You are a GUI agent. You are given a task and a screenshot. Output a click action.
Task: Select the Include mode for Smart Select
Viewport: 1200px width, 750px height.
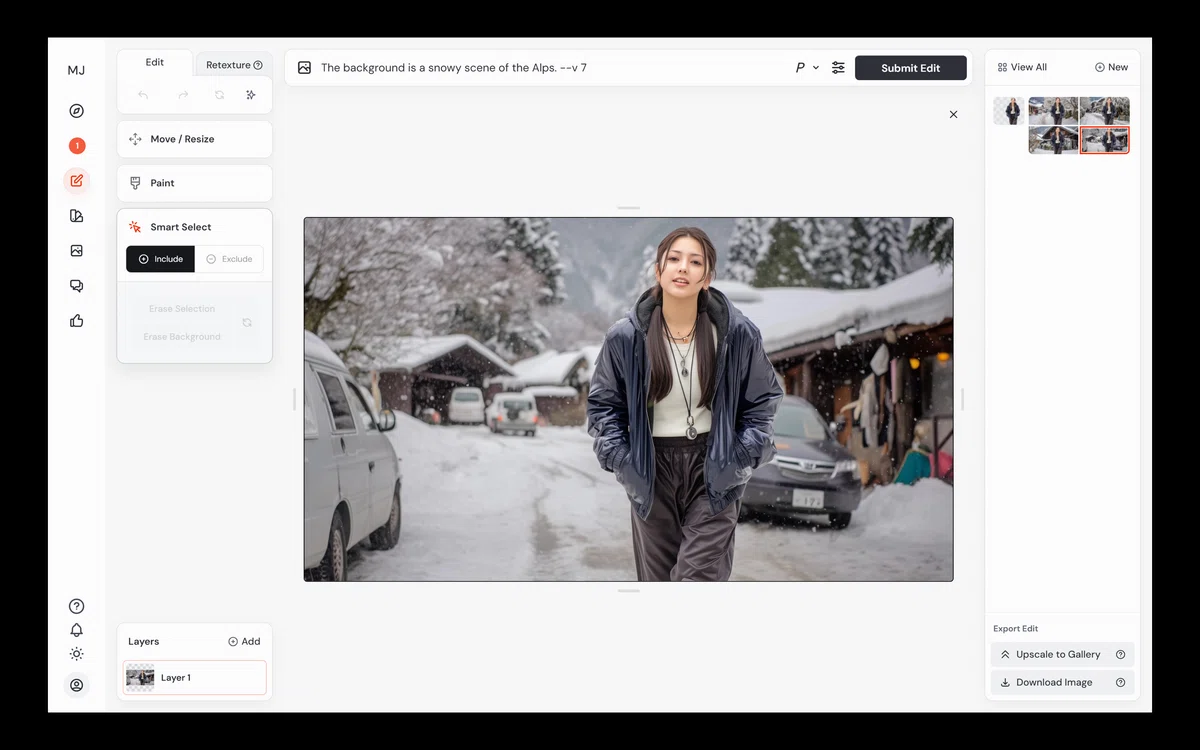pyautogui.click(x=160, y=259)
